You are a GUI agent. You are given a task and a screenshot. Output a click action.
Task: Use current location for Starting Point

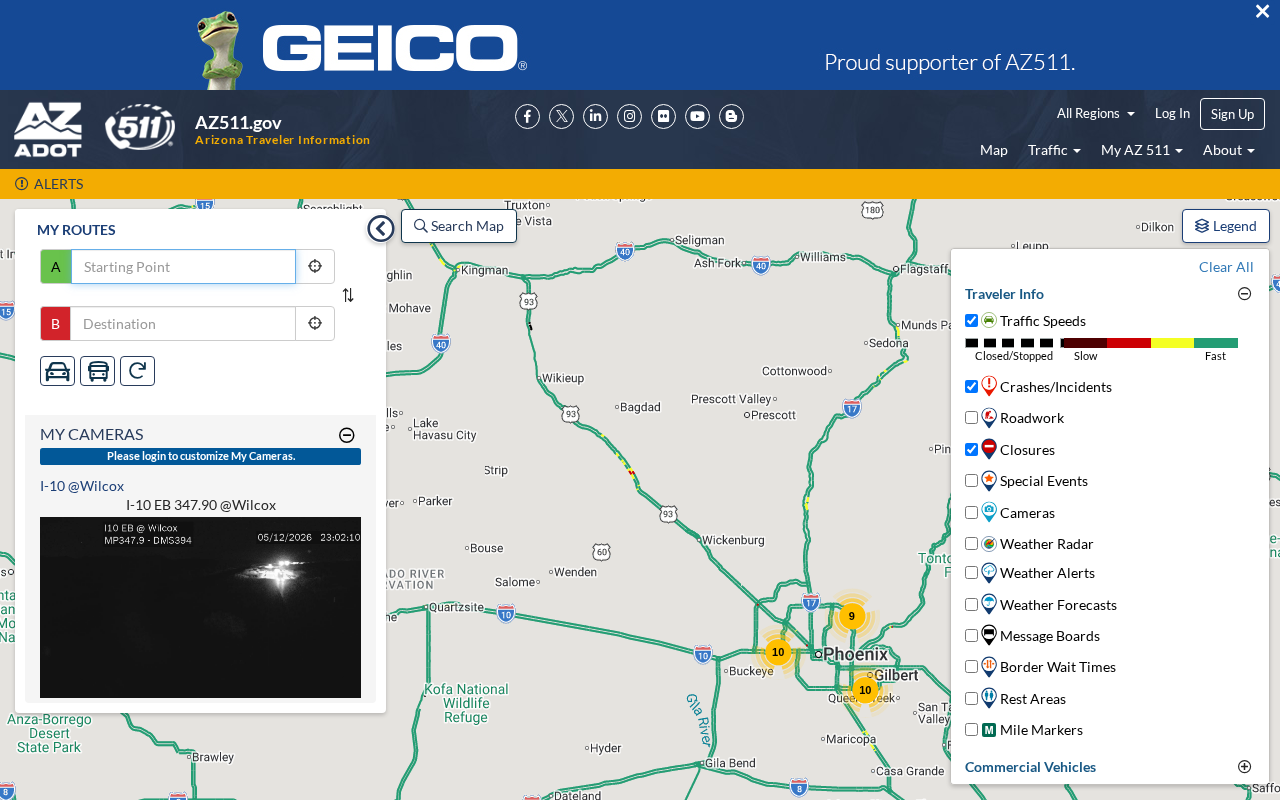315,267
